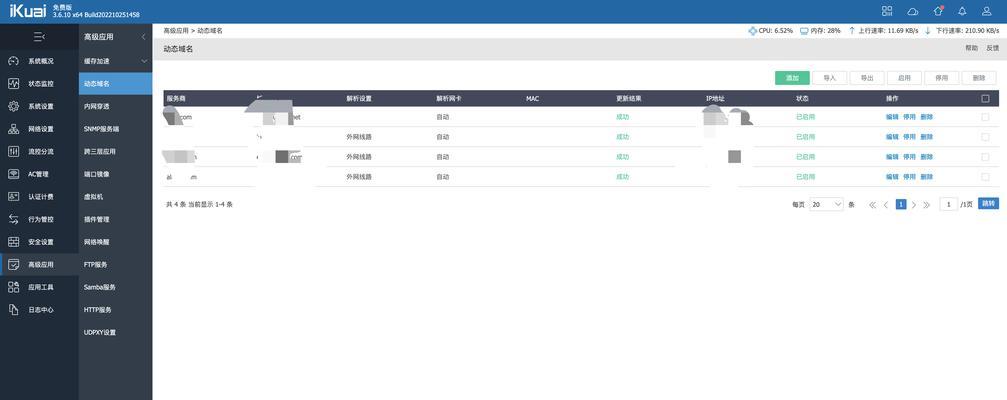Collapse the 高级应用 panel with left chevron
Image resolution: width=1007 pixels, height=400 pixels.
coord(143,37)
